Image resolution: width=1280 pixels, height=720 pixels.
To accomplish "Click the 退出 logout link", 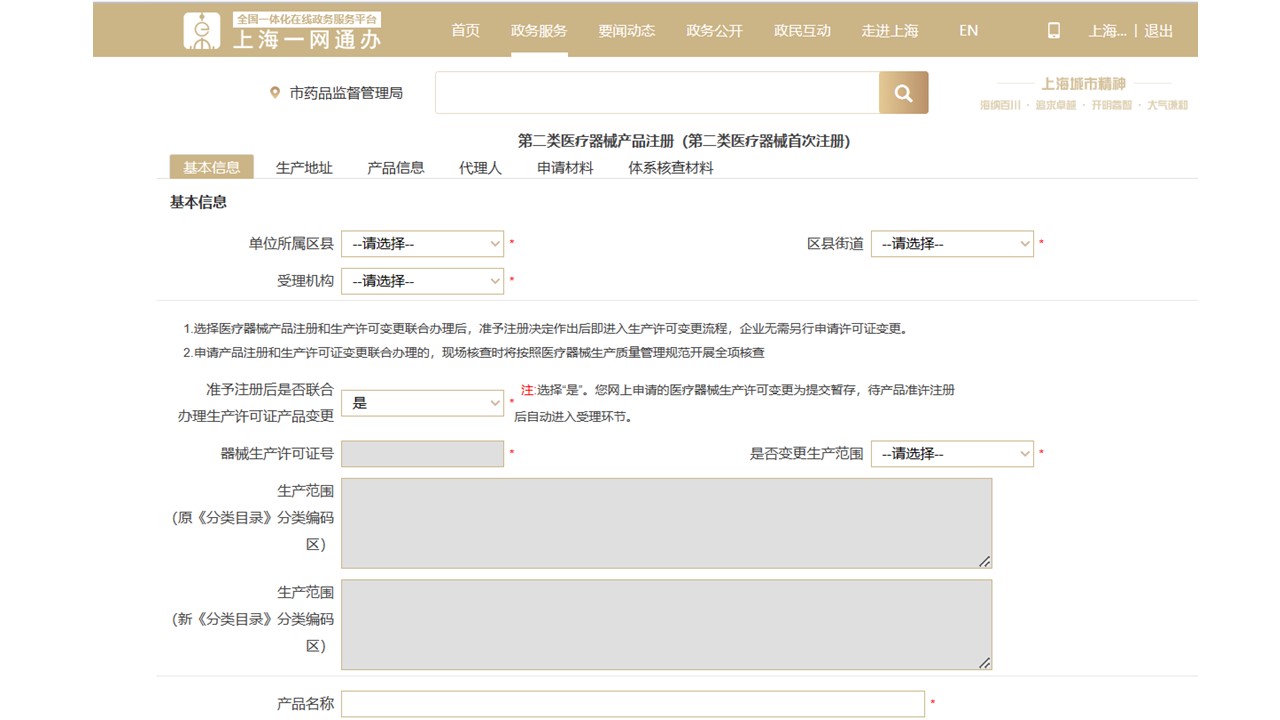I will 1159,31.
